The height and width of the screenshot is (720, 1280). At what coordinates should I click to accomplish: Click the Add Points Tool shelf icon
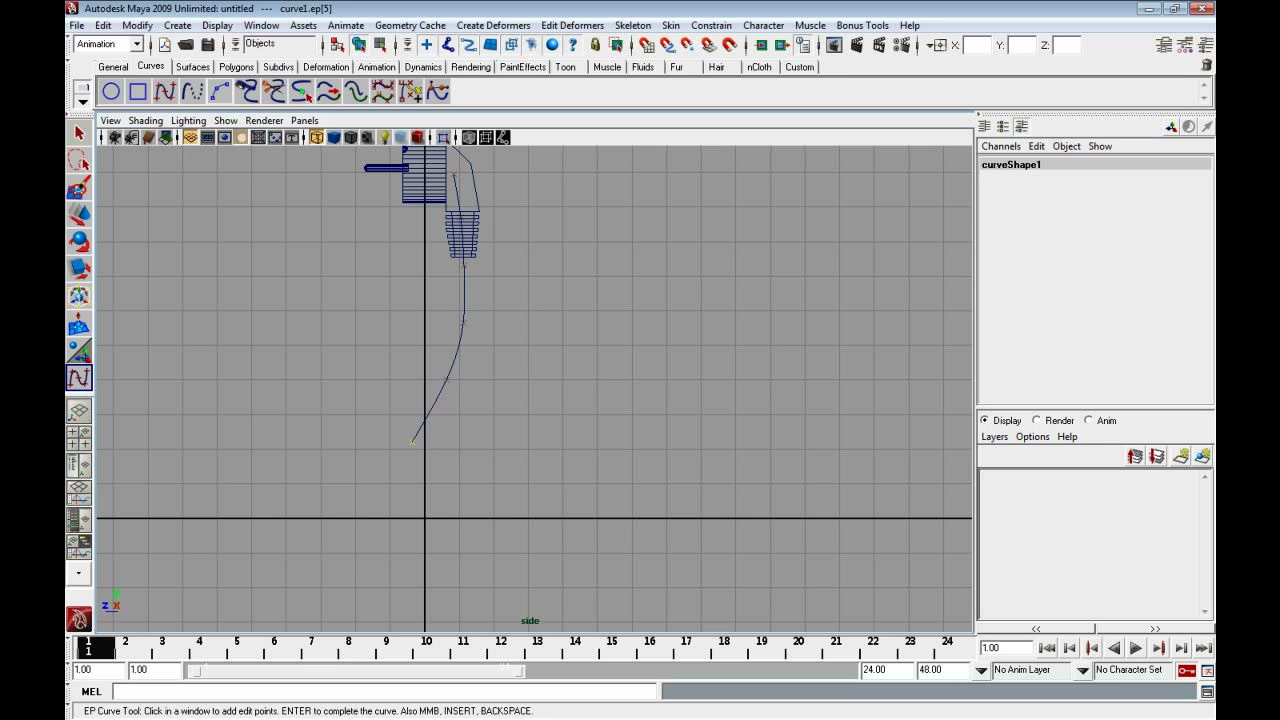(410, 92)
